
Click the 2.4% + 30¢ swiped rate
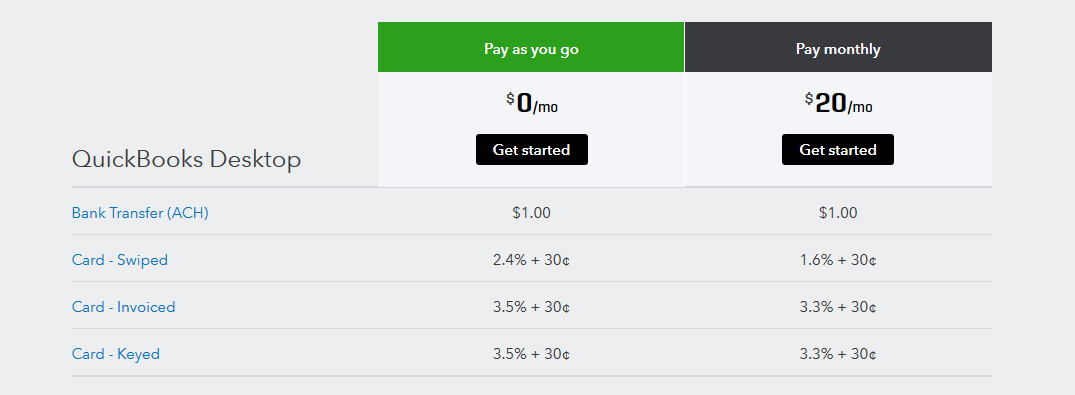531,260
